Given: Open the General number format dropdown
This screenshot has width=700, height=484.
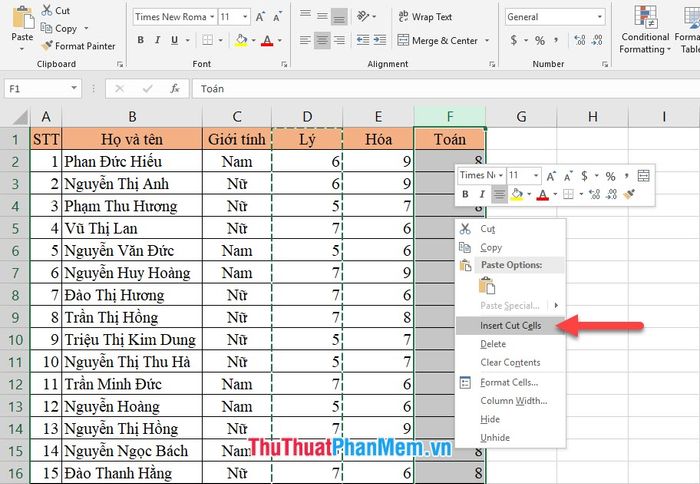Looking at the screenshot, I should [598, 17].
